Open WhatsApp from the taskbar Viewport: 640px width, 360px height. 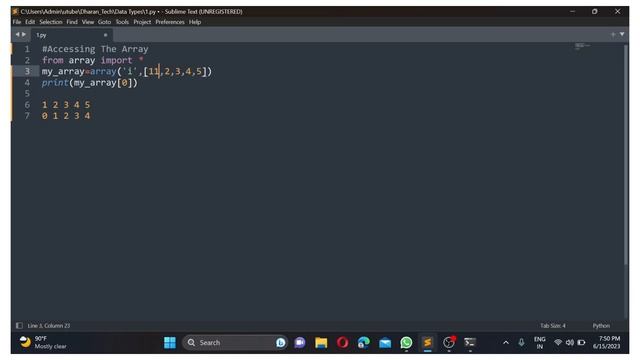tap(406, 342)
